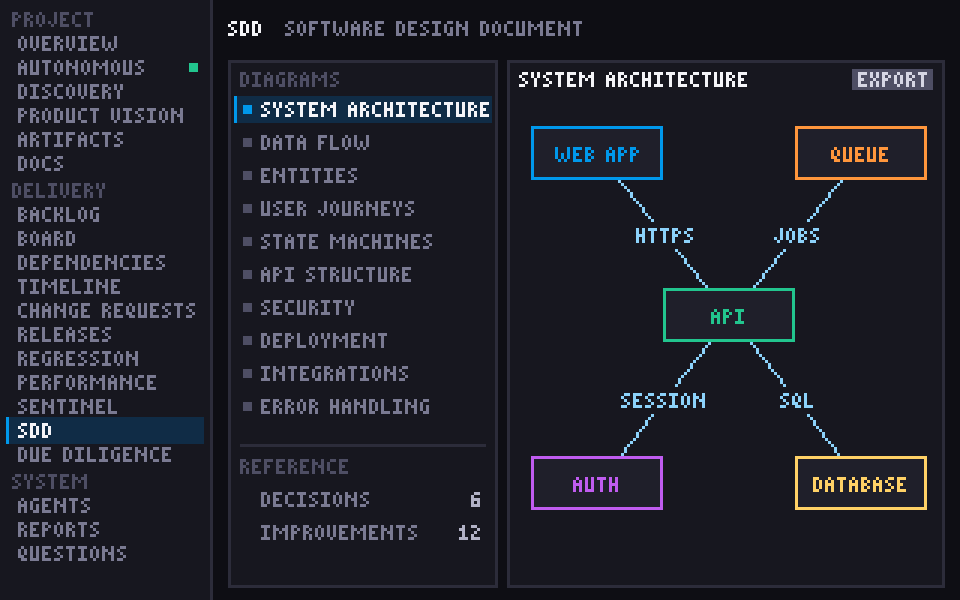Image resolution: width=960 pixels, height=600 pixels.
Task: Click the SESSION connection label
Action: click(663, 401)
